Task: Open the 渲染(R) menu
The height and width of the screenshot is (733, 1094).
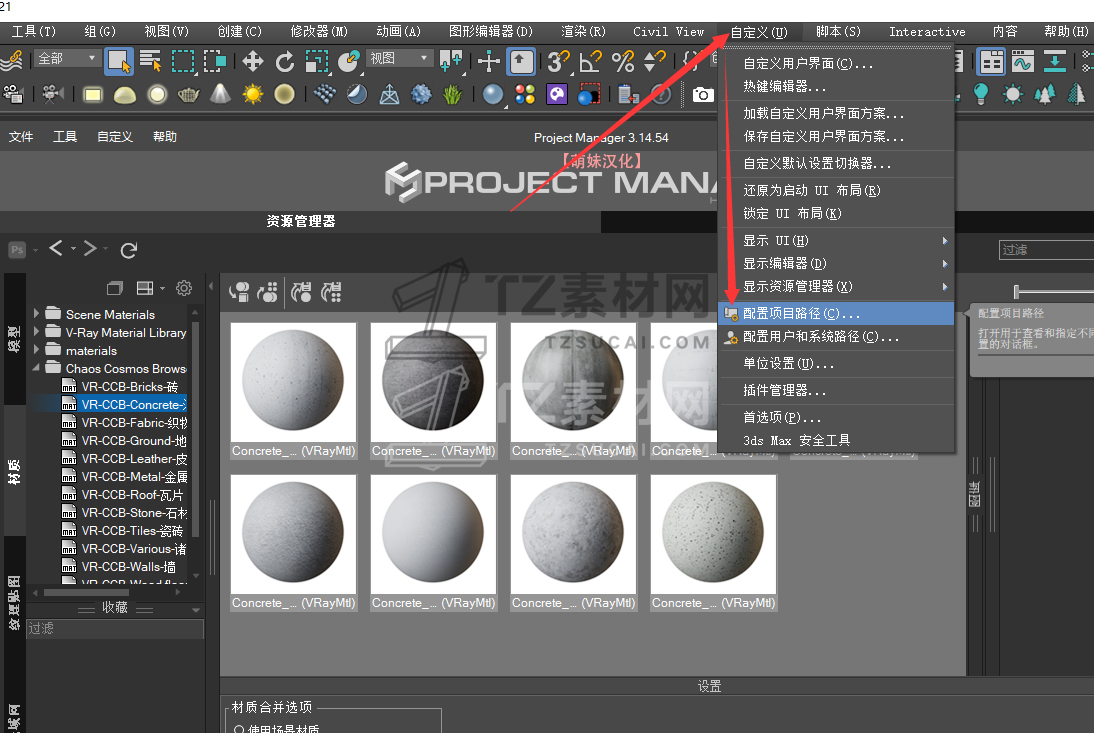Action: [x=583, y=31]
